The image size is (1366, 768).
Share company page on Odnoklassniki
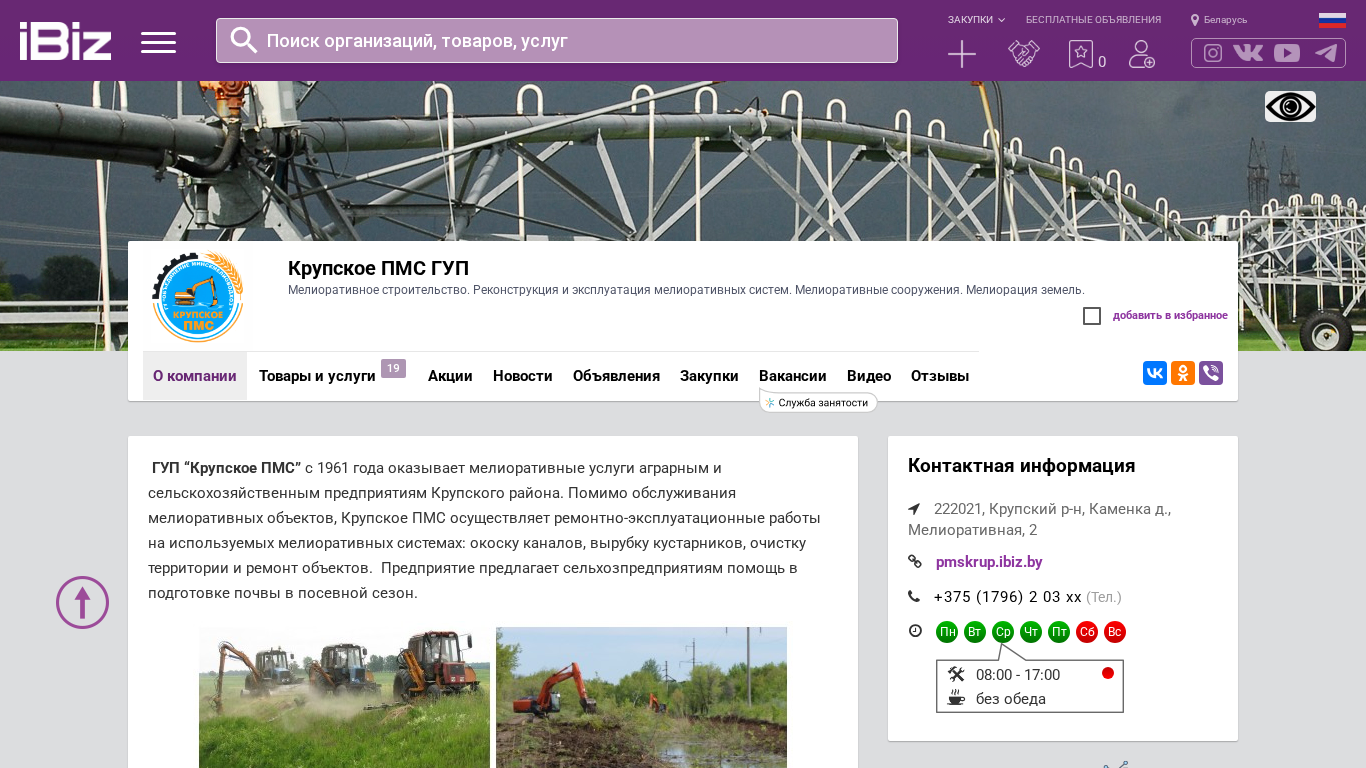[x=1183, y=373]
